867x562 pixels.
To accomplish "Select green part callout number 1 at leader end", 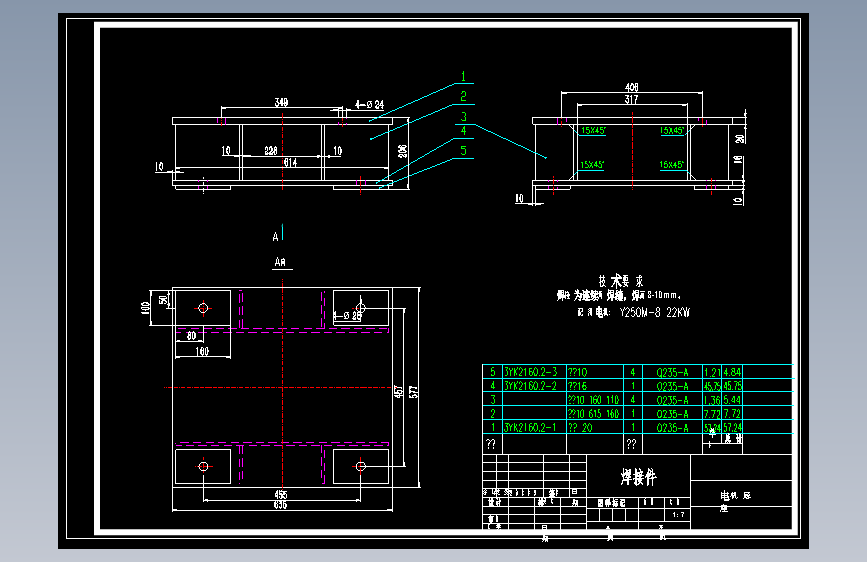I will click(x=463, y=76).
